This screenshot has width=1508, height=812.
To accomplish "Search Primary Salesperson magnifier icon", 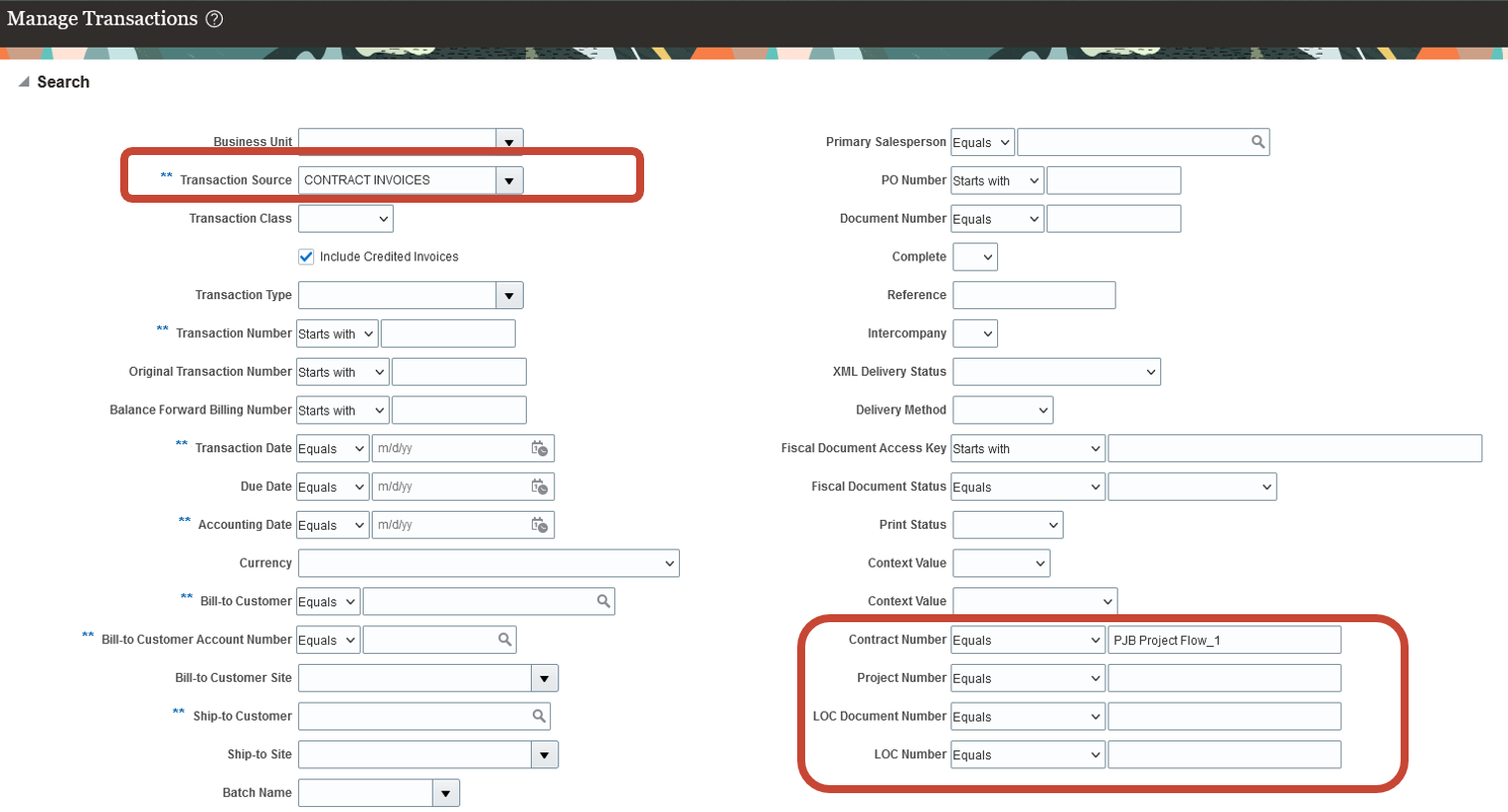I will (x=1257, y=142).
